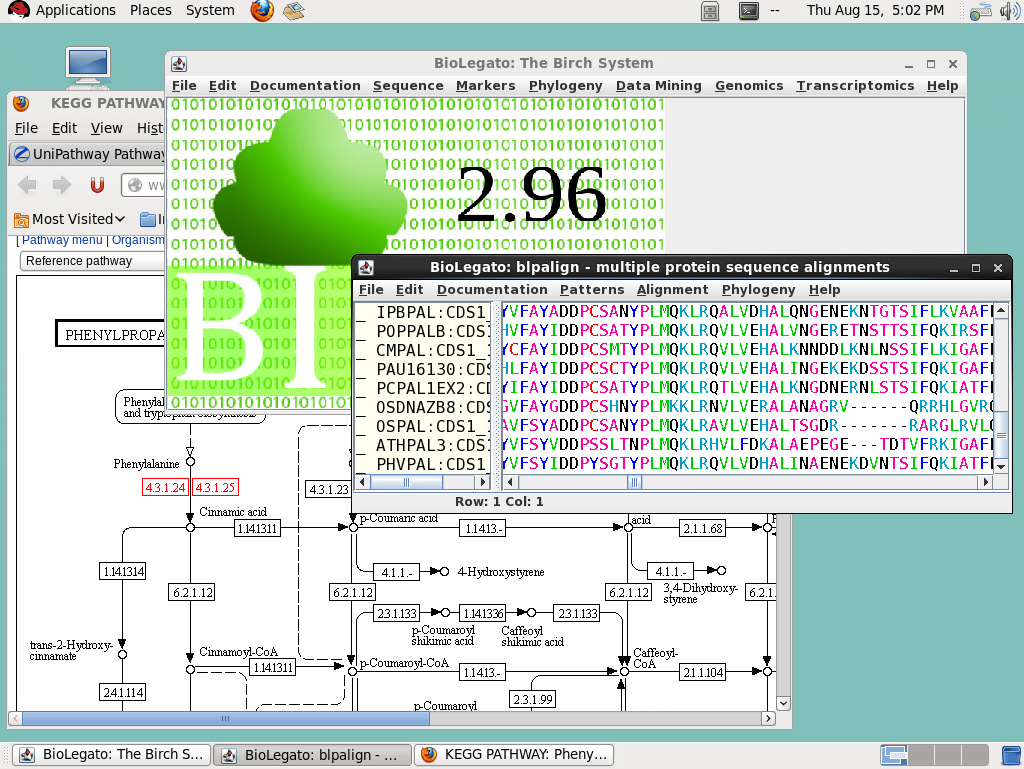Click the Firefox forward arrow button

click(62, 185)
